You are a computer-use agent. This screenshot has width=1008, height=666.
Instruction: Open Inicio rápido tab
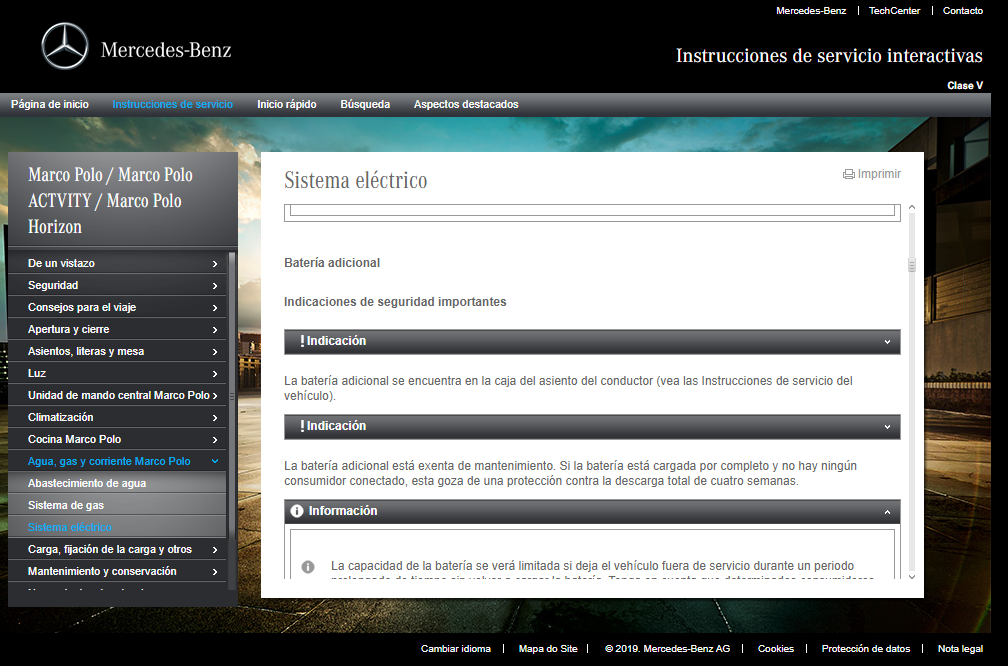(287, 104)
